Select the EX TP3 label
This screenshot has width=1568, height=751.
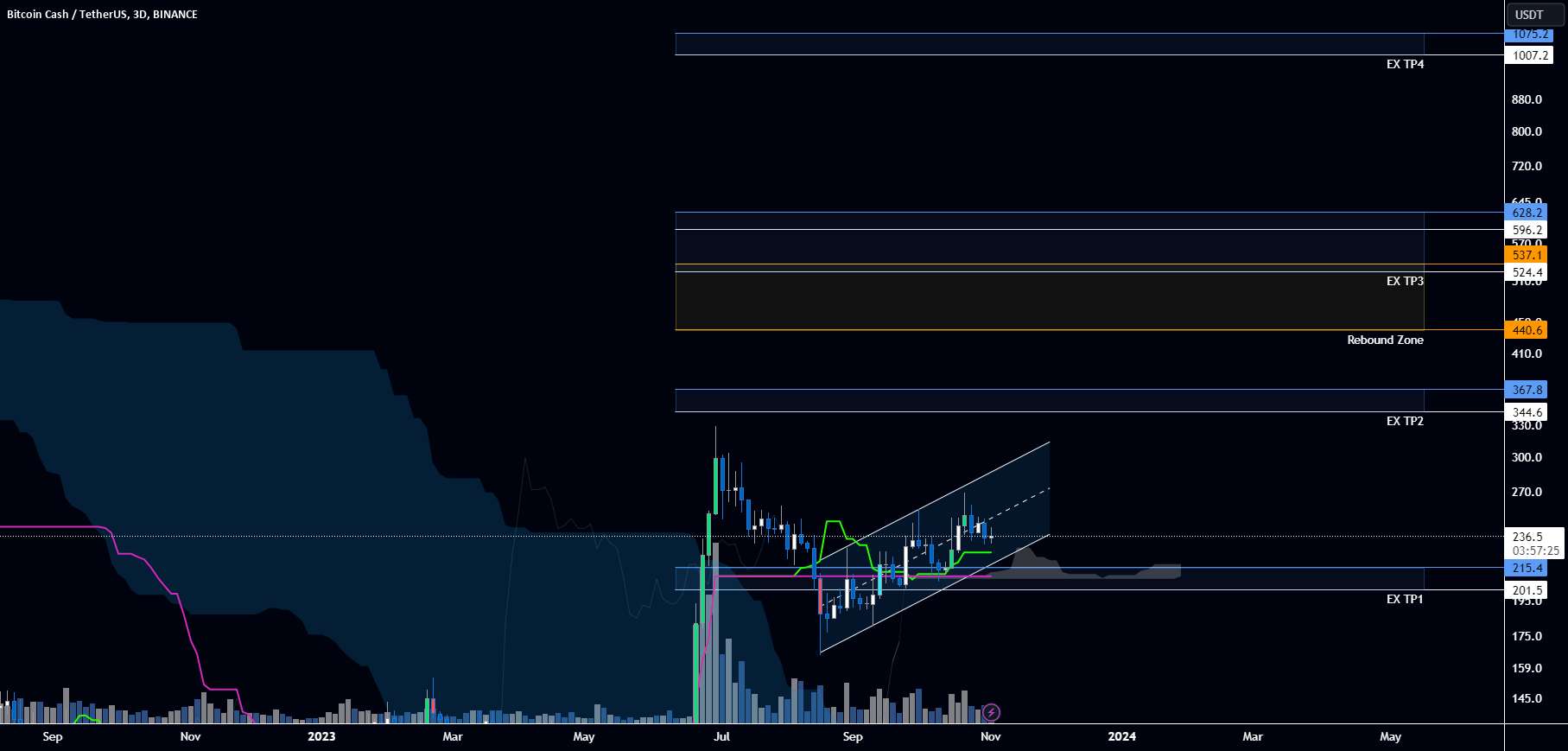[1405, 281]
